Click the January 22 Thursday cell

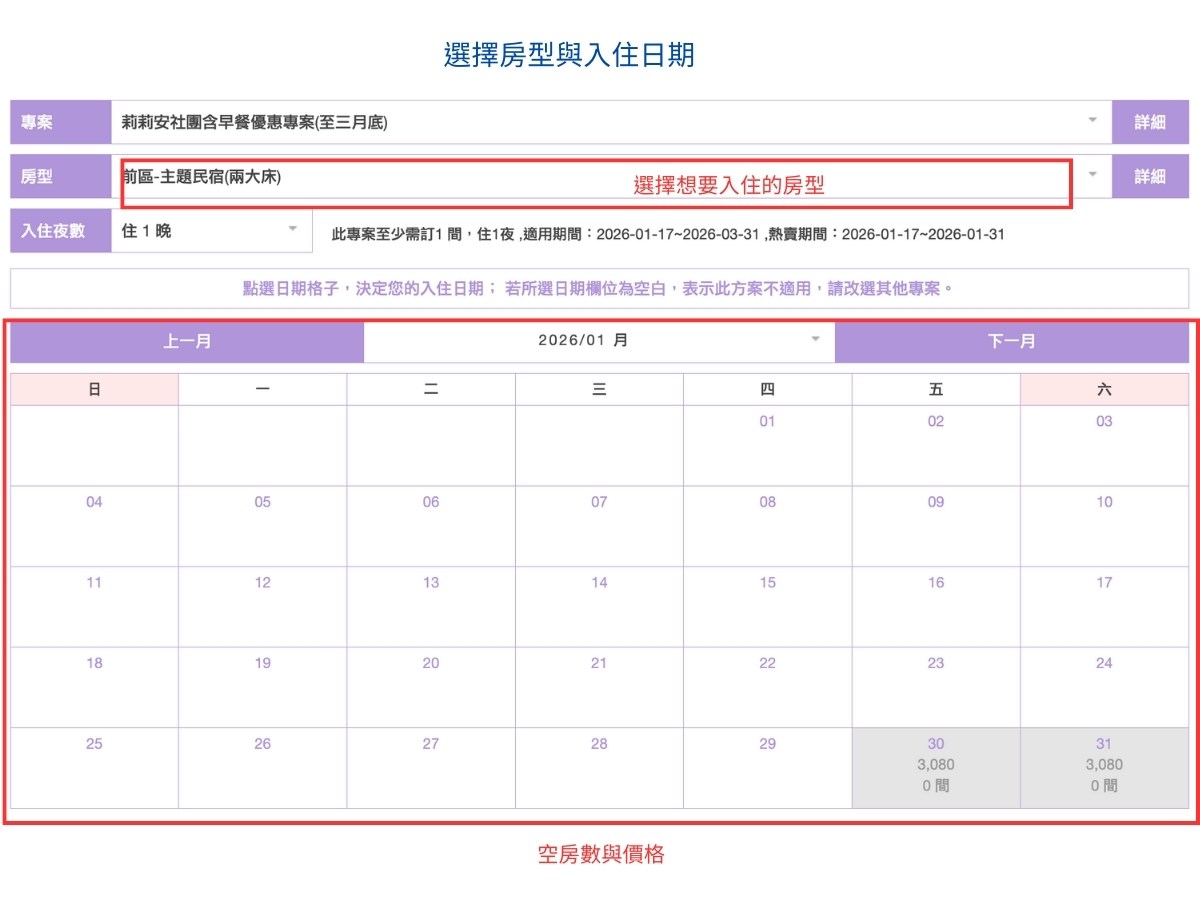coord(767,685)
